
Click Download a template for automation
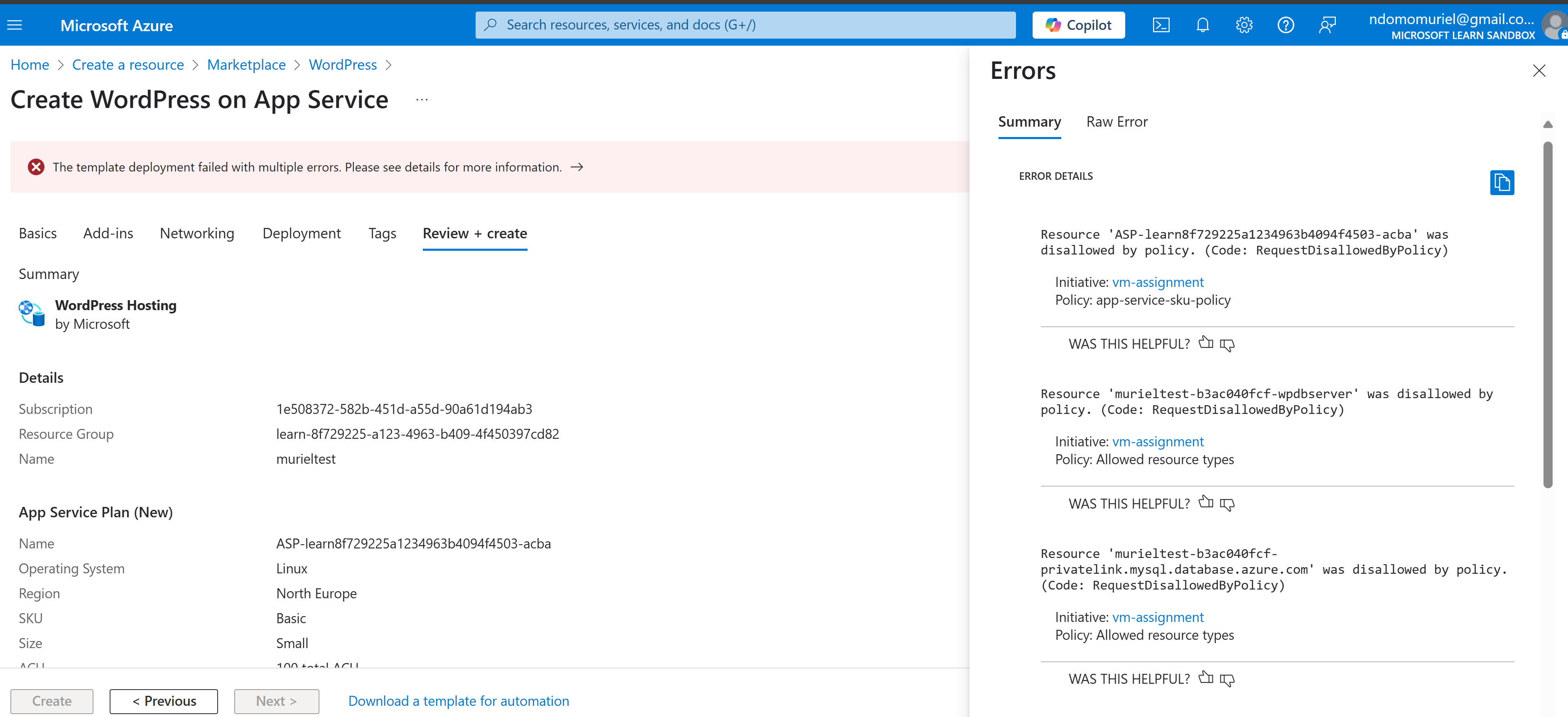458,701
